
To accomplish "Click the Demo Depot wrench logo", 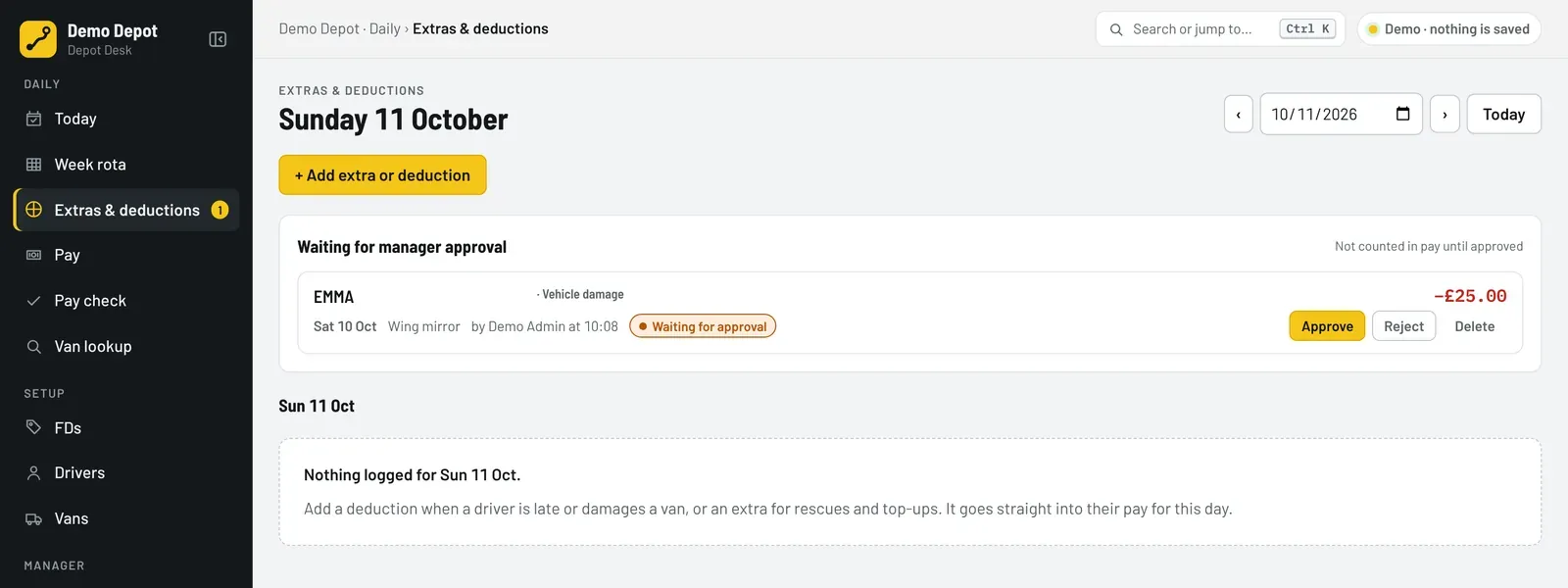I will click(38, 39).
